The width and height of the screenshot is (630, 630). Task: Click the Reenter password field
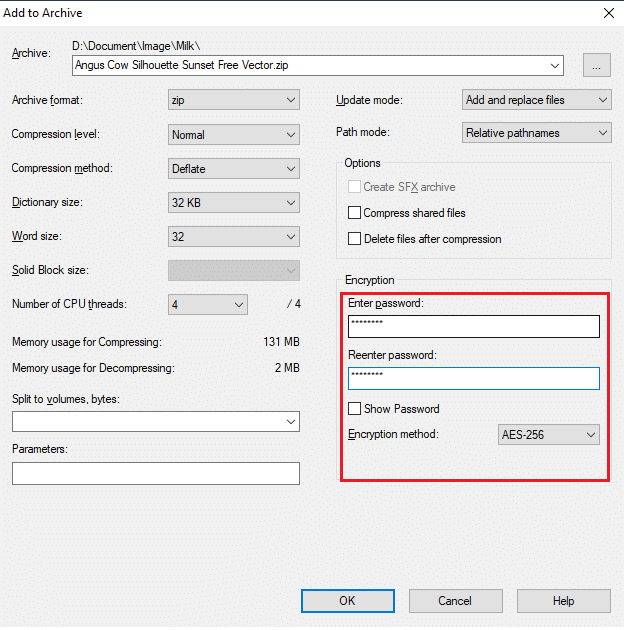(x=473, y=378)
